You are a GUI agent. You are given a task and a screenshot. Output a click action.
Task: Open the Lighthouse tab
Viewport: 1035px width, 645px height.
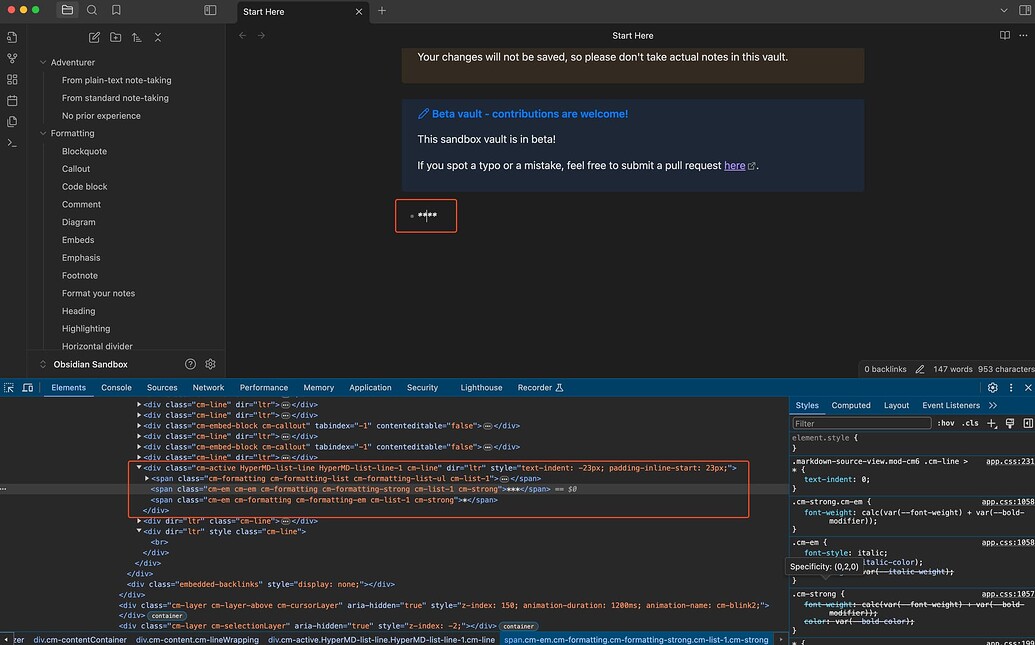[x=481, y=388]
